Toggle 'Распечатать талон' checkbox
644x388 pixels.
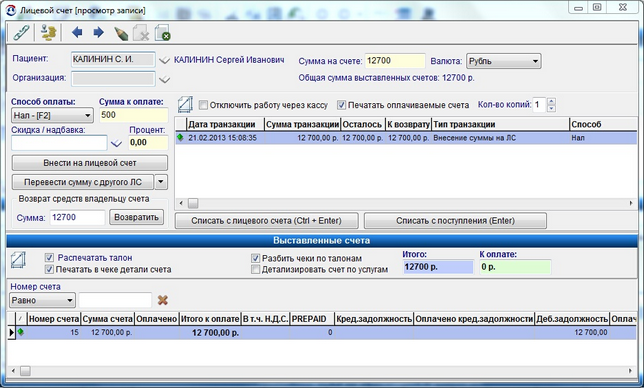[x=49, y=257]
